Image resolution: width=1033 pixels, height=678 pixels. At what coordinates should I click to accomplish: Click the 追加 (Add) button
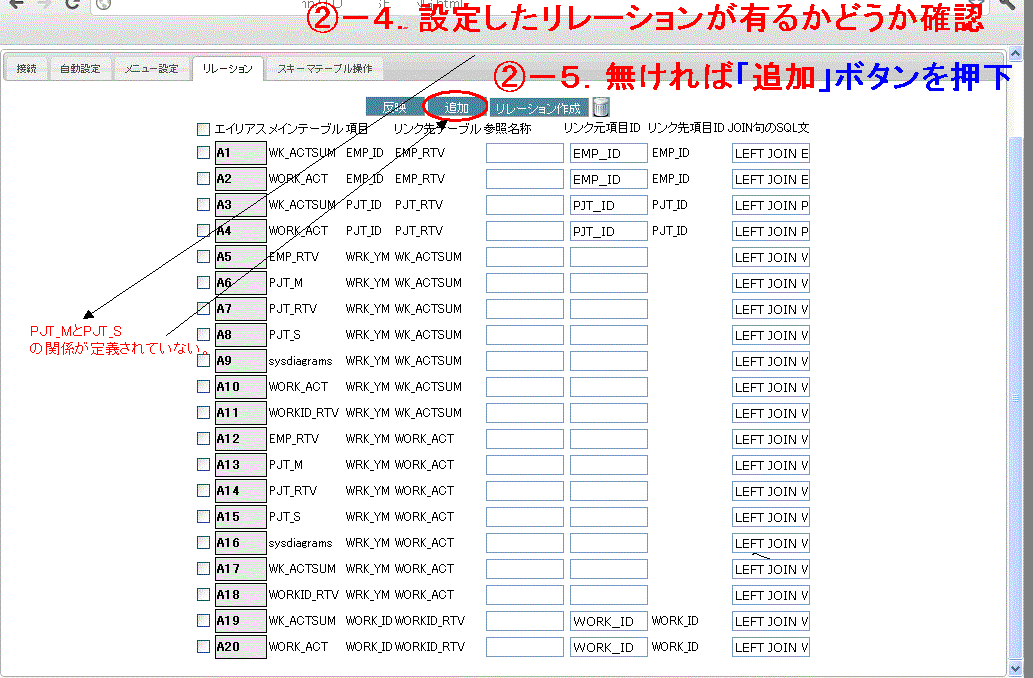456,107
